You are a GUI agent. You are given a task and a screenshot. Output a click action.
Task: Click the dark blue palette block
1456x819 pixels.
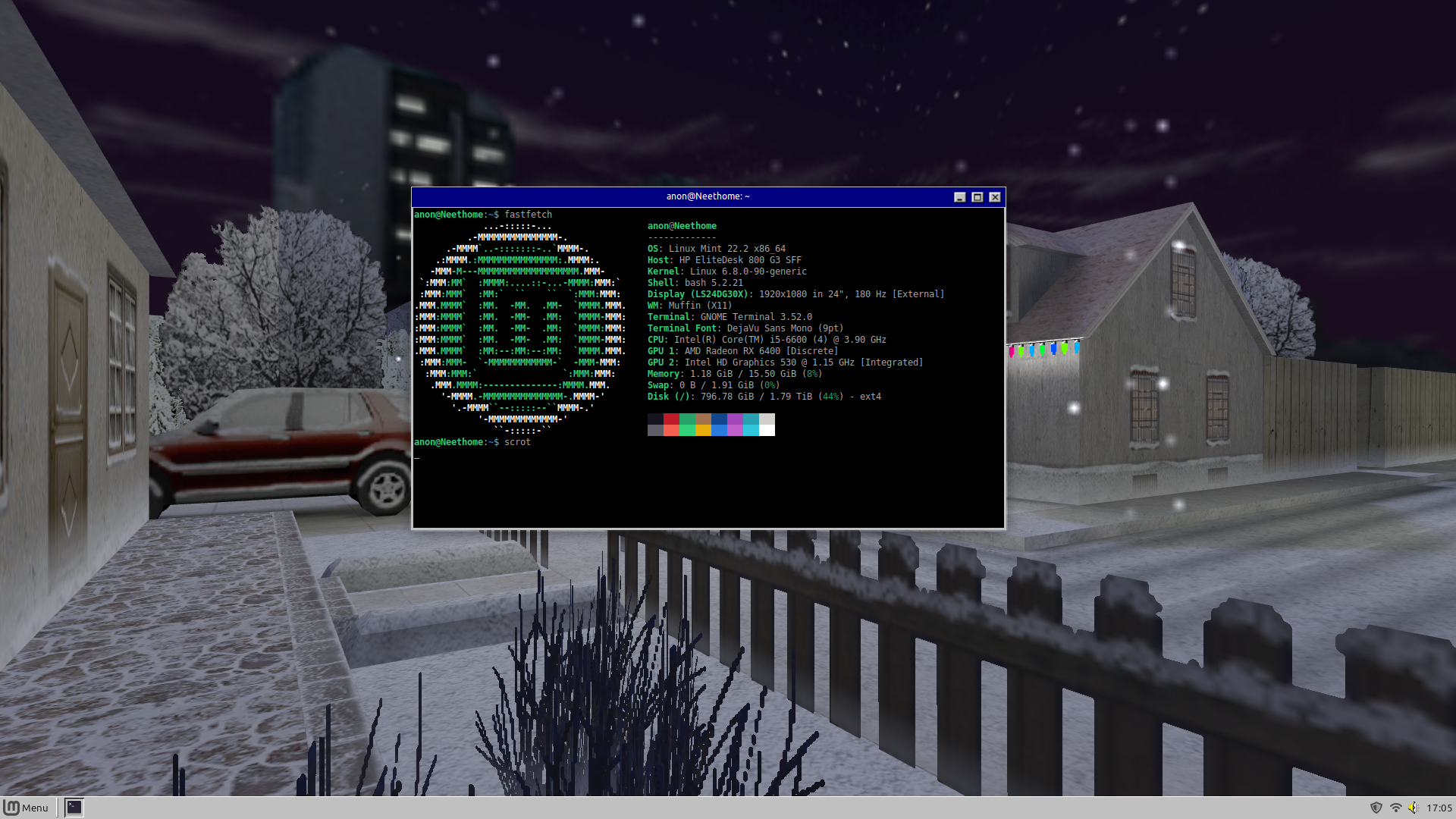pyautogui.click(x=719, y=419)
